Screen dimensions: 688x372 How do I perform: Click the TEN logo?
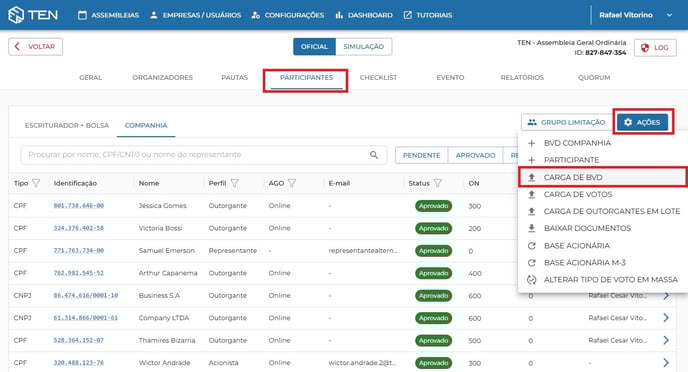tap(33, 15)
